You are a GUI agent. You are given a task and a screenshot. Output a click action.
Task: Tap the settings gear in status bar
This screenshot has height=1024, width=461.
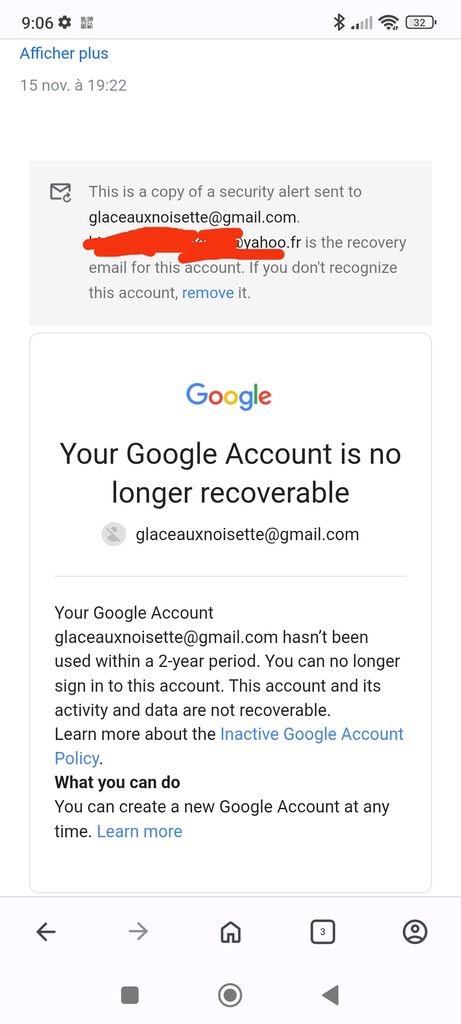[x=64, y=23]
